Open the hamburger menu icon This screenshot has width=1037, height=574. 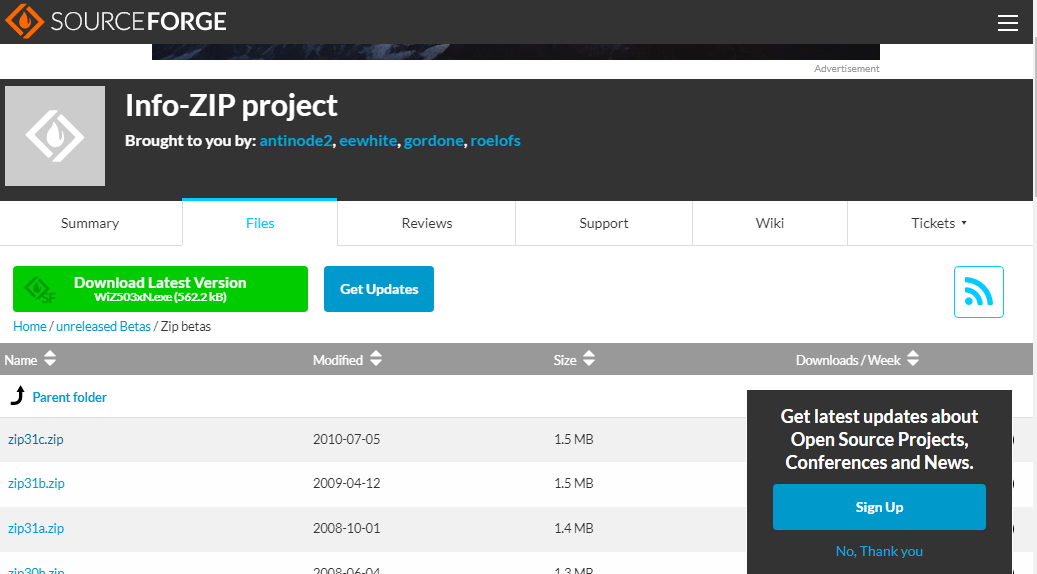tap(1007, 22)
